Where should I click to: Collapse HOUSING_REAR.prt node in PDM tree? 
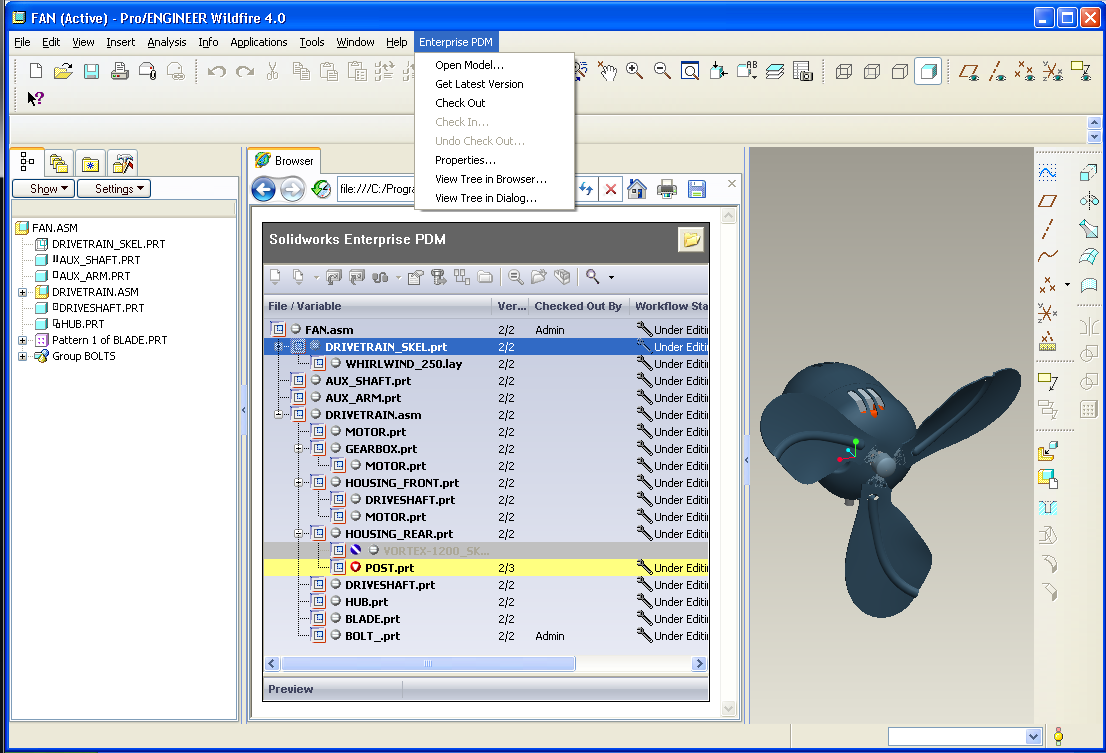pyautogui.click(x=298, y=534)
